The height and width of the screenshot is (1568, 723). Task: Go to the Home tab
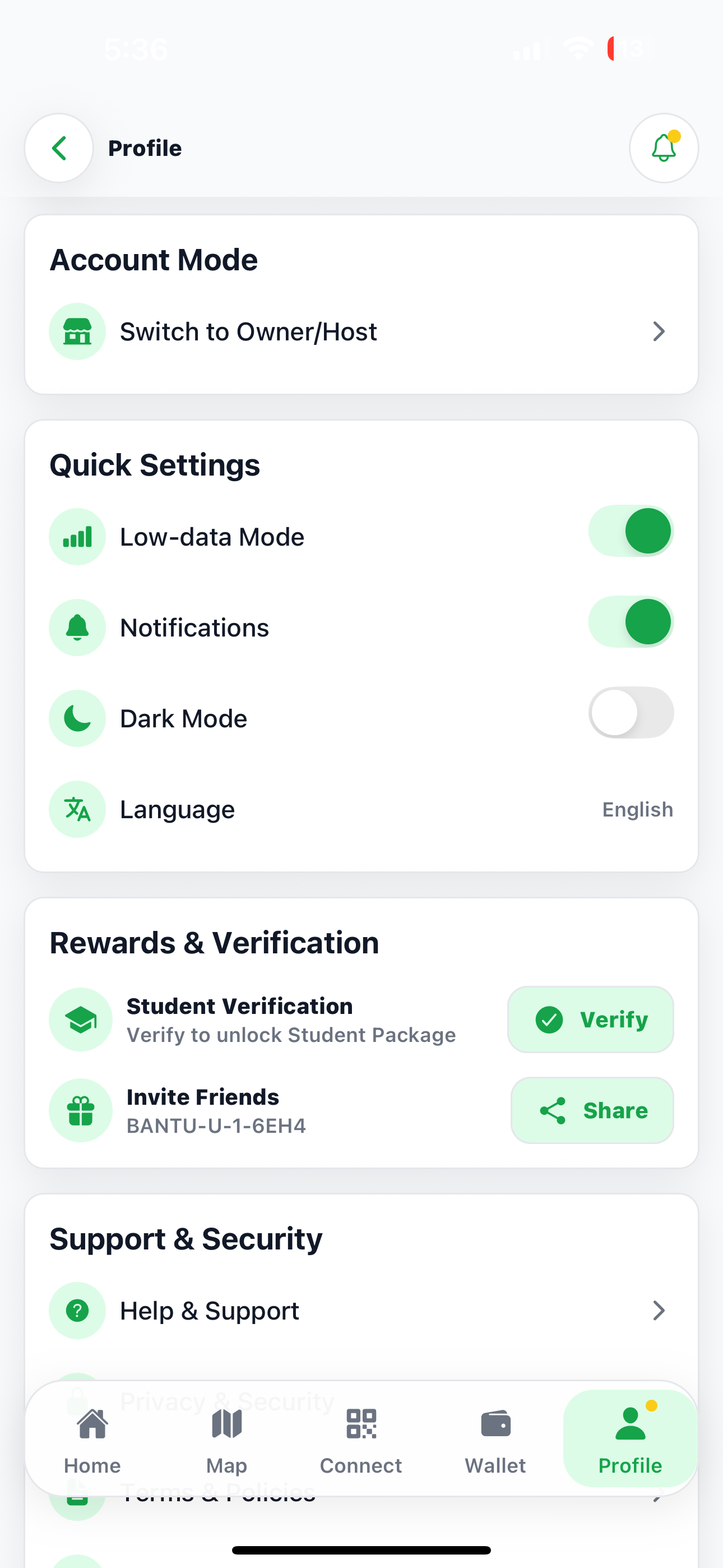(x=92, y=1440)
